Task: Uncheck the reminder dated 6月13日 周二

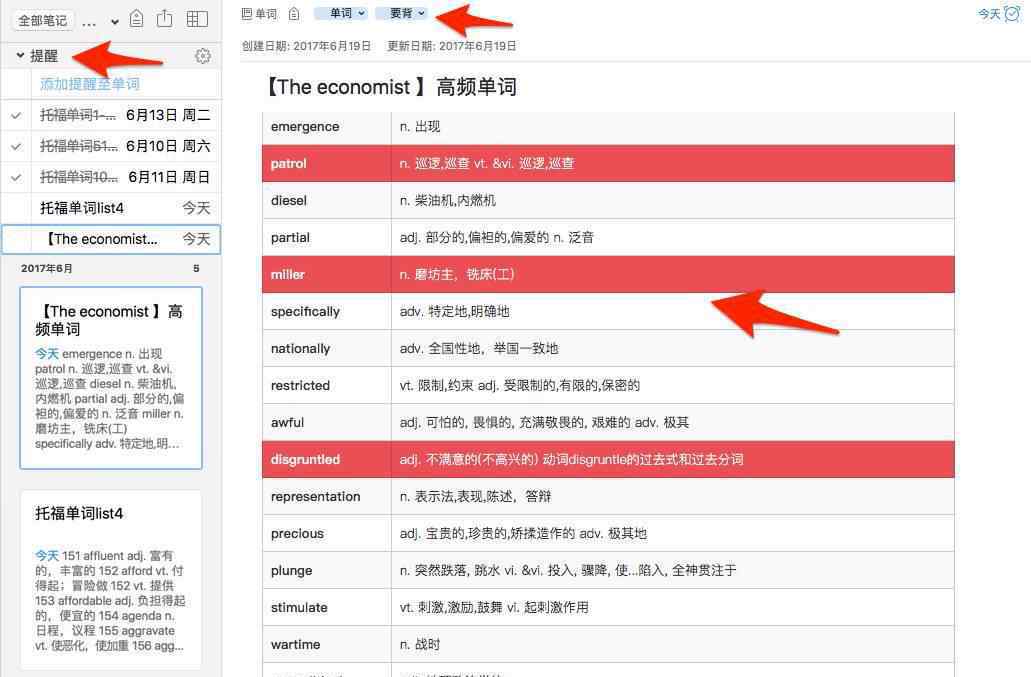Action: click(16, 116)
